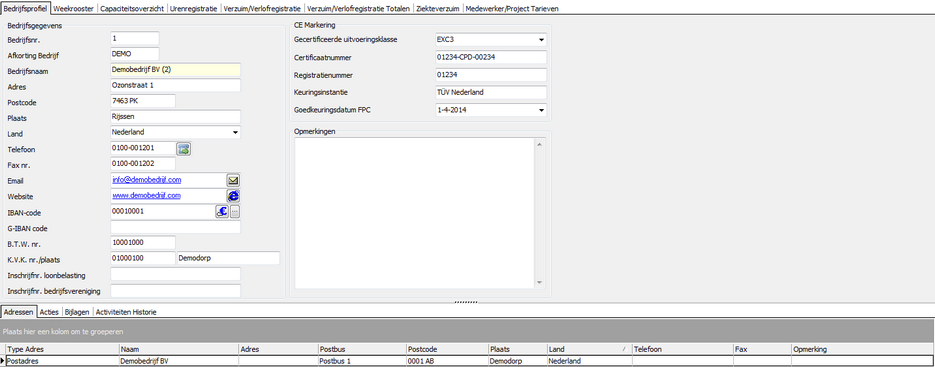Open Verzuim/Verlofregistratie Totalen tab
Image resolution: width=935 pixels, height=367 pixels.
358,9
